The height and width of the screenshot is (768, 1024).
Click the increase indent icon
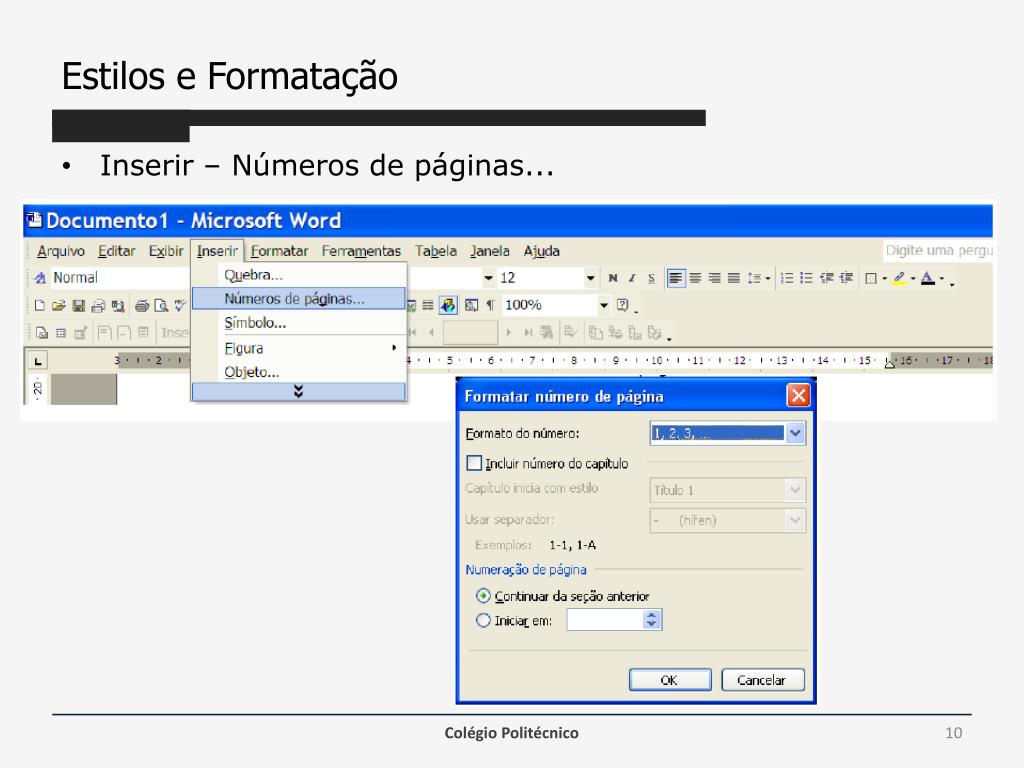pyautogui.click(x=846, y=278)
